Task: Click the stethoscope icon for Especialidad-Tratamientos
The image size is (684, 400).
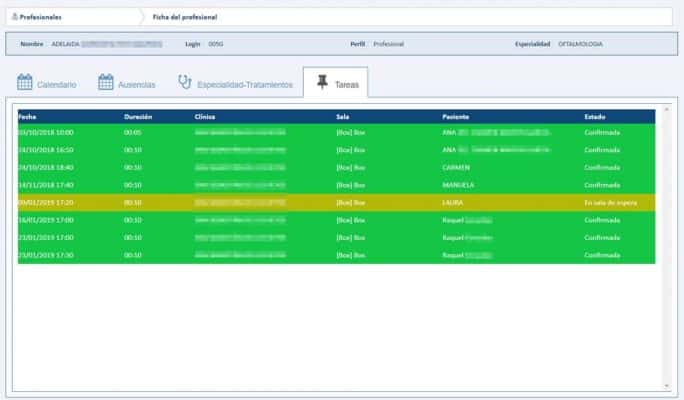Action: click(184, 83)
